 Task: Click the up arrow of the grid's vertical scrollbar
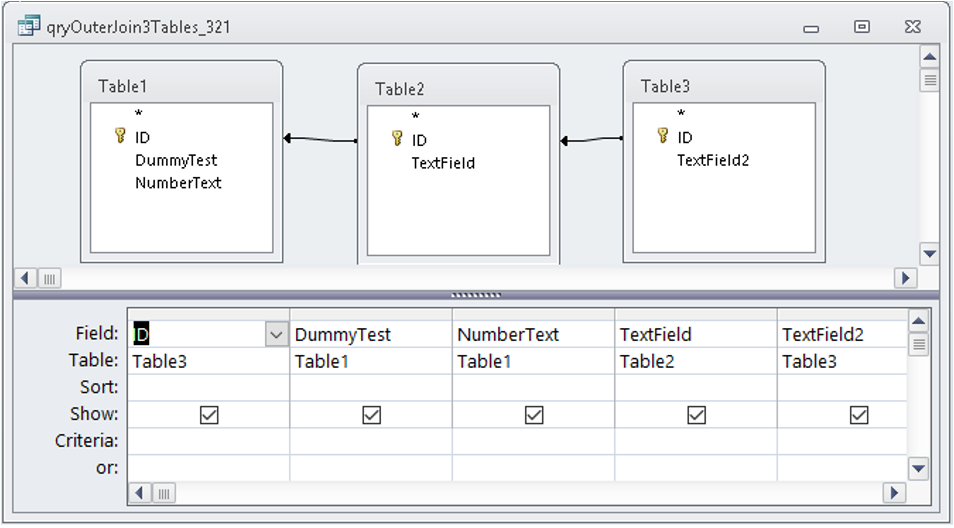click(x=919, y=321)
